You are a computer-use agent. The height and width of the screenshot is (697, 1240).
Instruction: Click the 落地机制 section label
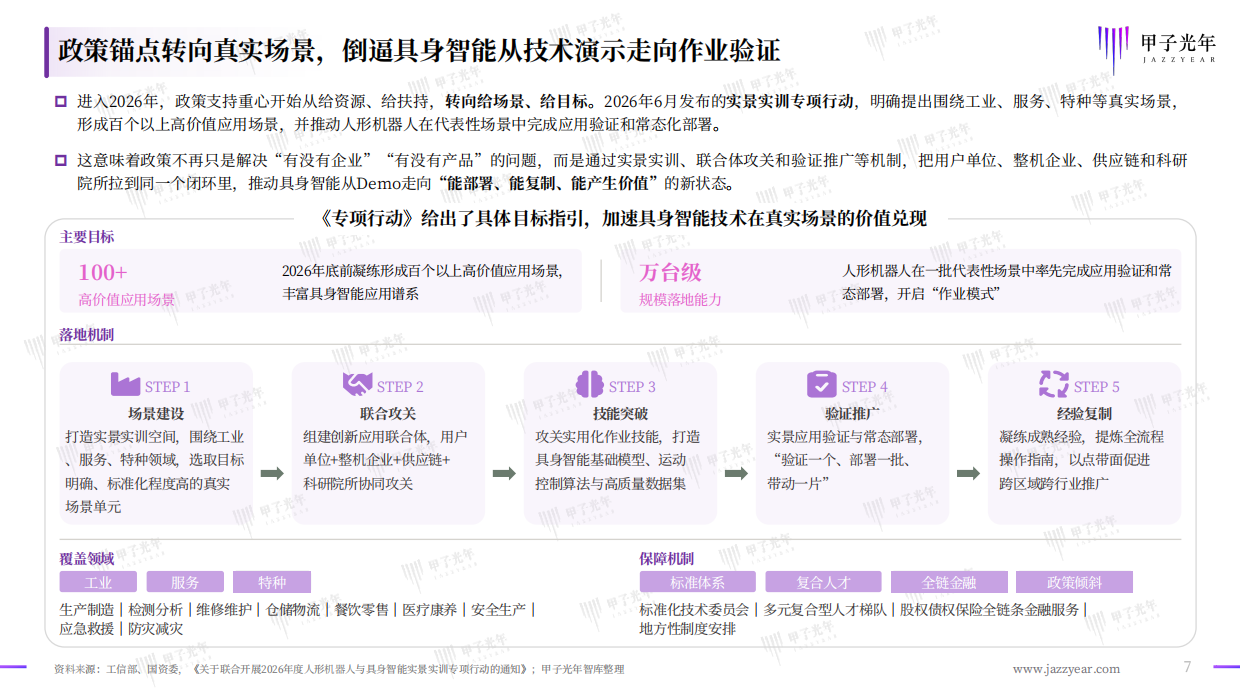87,335
